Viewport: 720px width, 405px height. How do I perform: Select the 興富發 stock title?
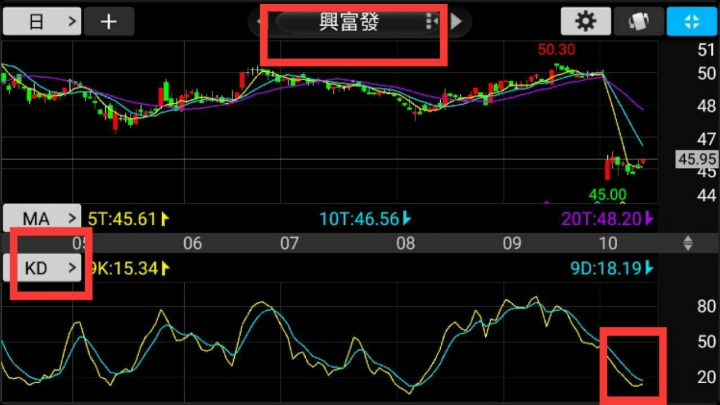point(349,22)
